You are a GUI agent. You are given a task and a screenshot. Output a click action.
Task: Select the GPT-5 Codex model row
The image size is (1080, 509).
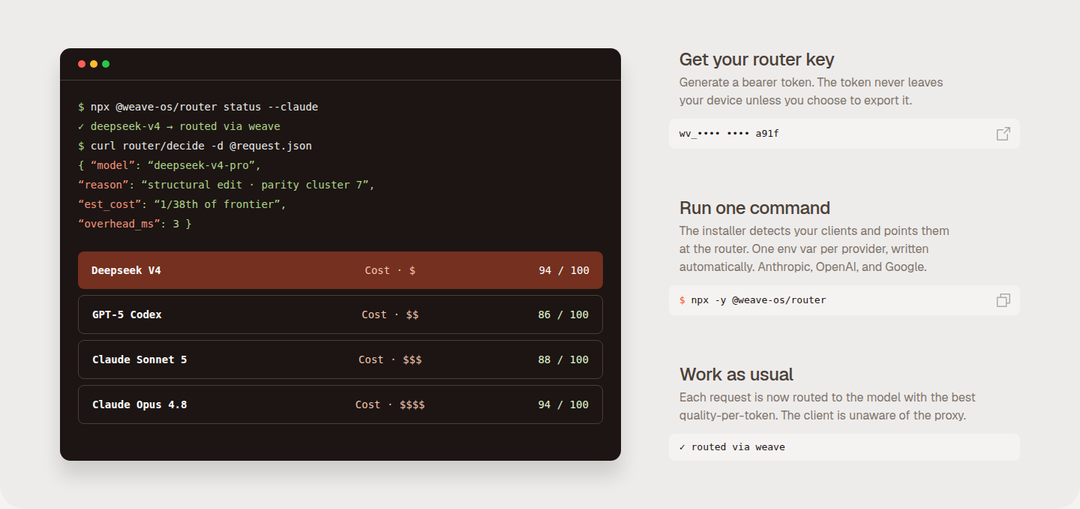pos(340,315)
